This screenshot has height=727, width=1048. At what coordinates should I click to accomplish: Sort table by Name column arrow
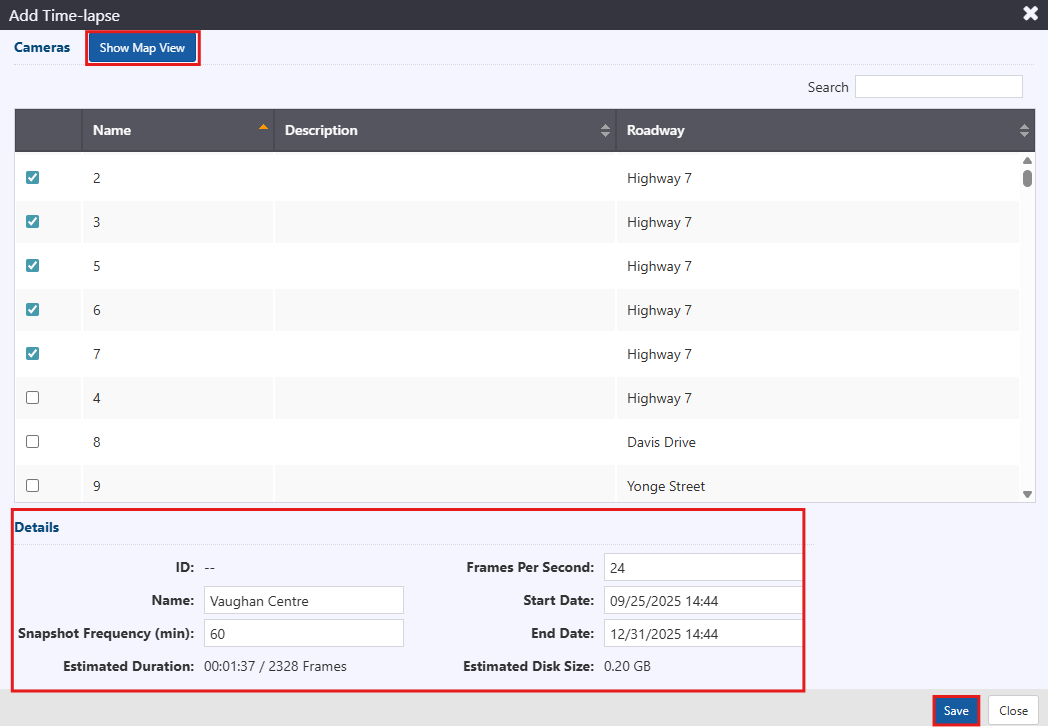pyautogui.click(x=264, y=129)
